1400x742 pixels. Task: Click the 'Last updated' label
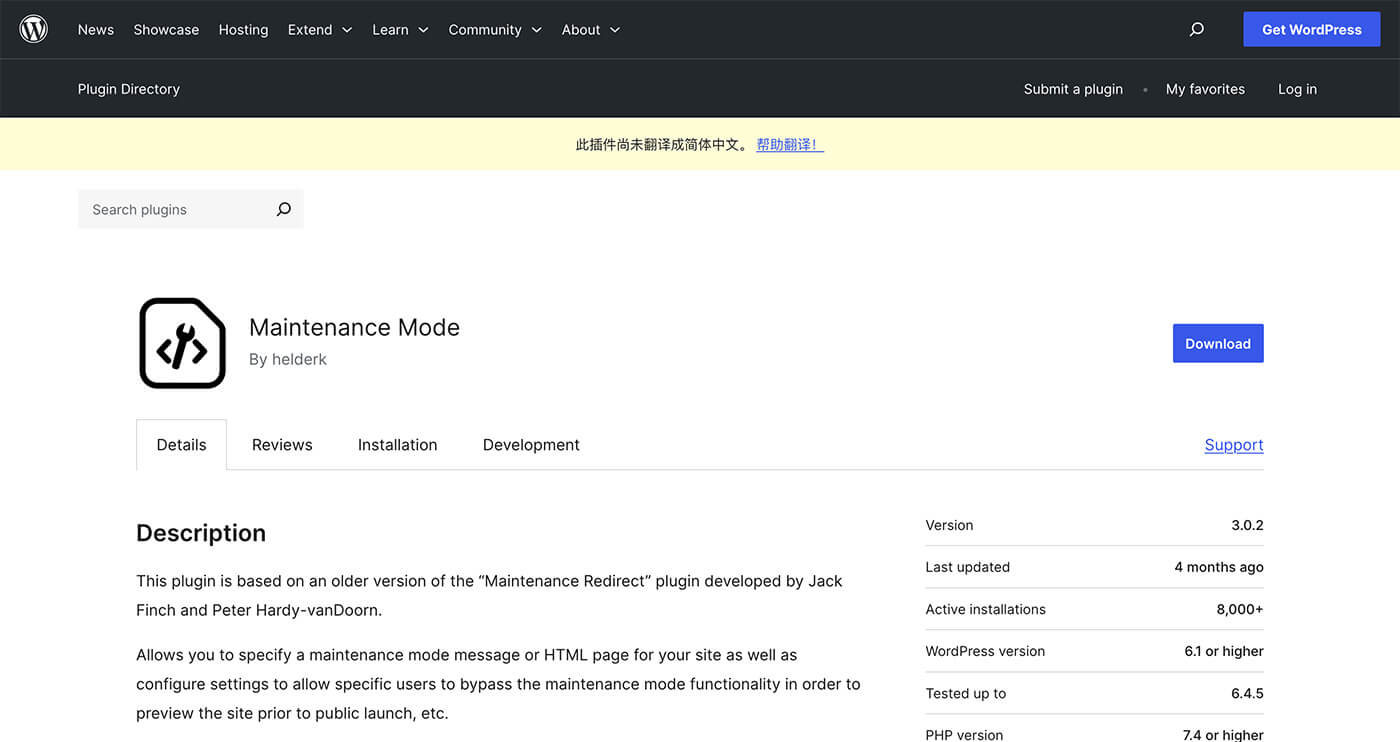point(968,567)
